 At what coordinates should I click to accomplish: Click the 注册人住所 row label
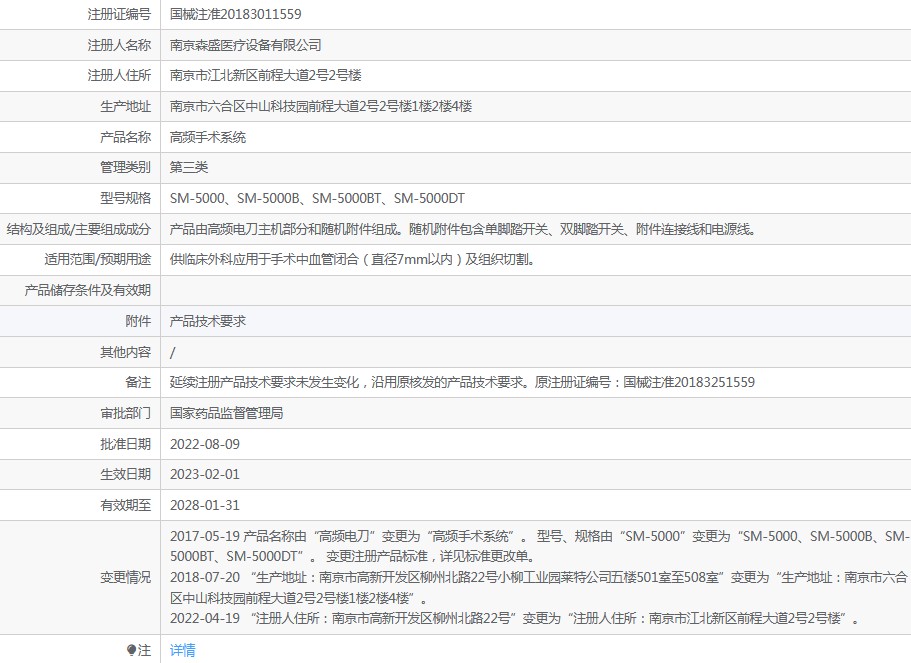coord(119,75)
